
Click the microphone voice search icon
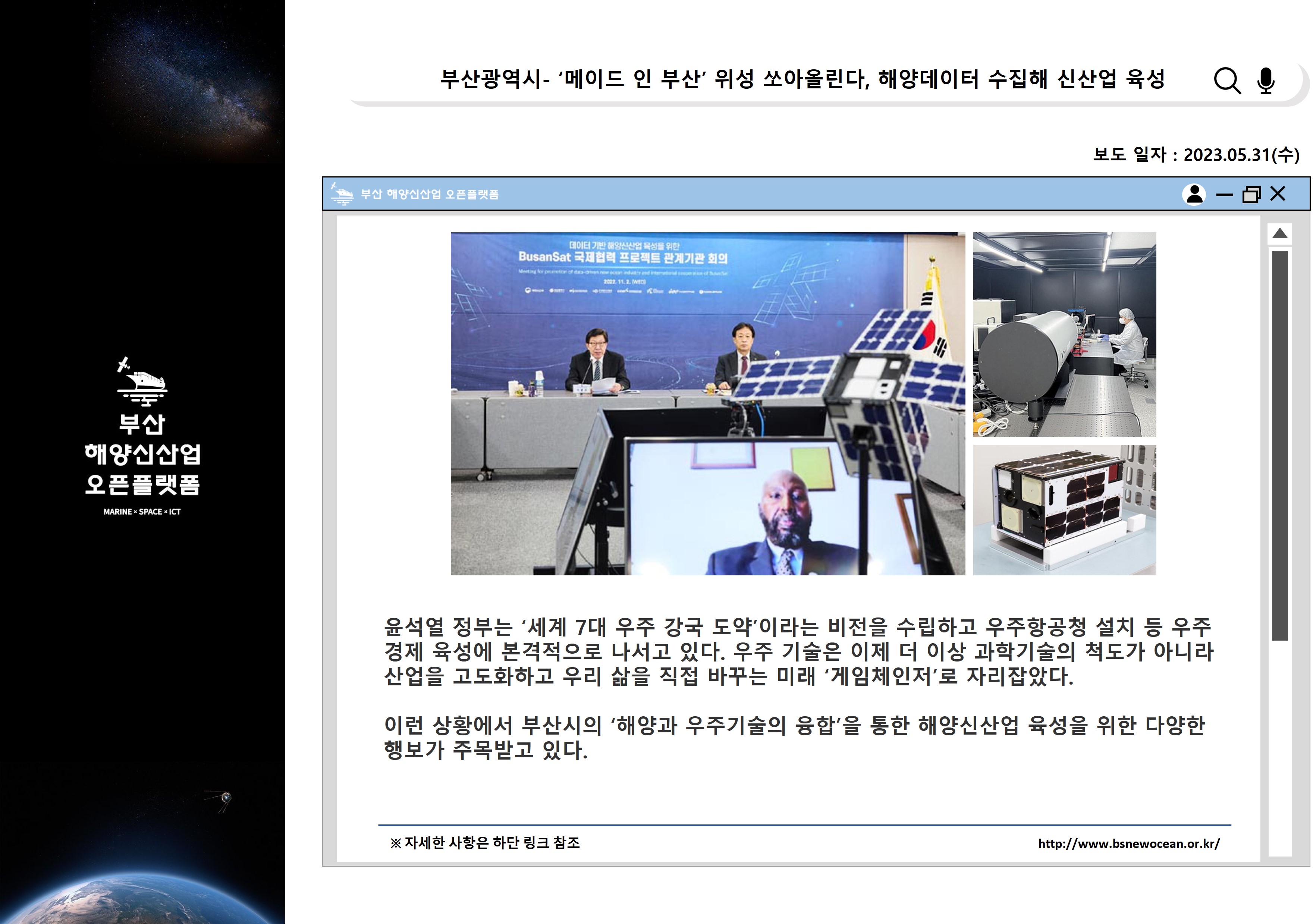(1266, 81)
